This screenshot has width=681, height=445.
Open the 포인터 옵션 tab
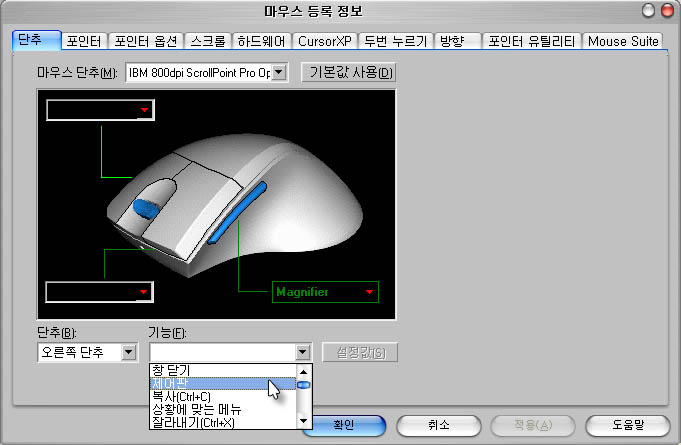point(146,41)
